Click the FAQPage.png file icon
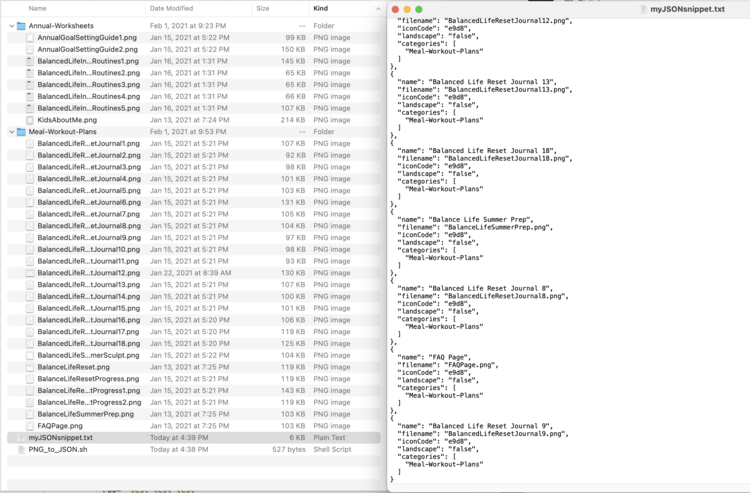 coord(30,425)
